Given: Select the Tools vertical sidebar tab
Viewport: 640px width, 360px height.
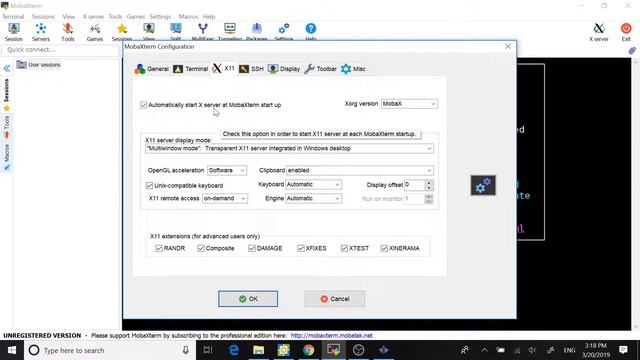Looking at the screenshot, I should tap(7, 127).
